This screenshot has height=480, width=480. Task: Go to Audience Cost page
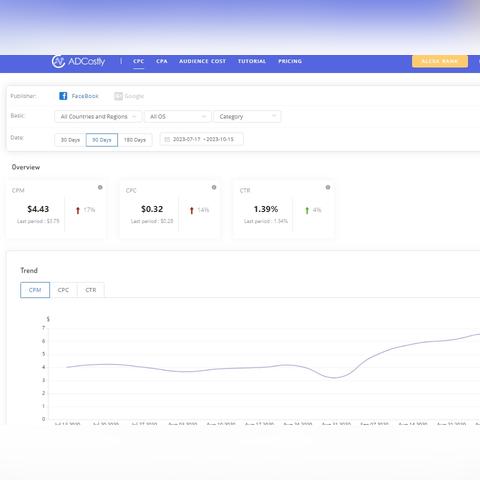[x=202, y=61]
